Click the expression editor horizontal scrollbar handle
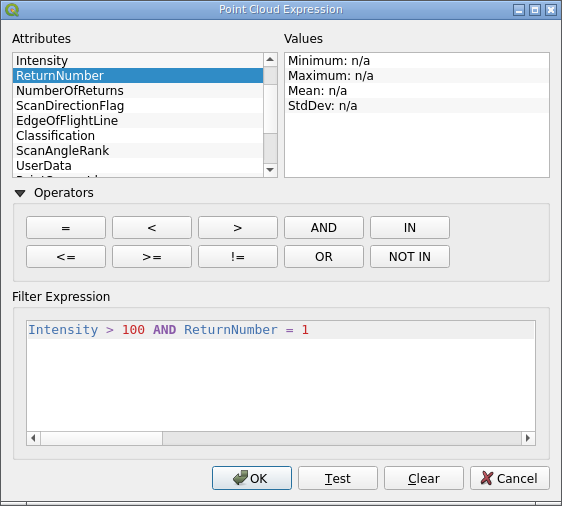This screenshot has height=506, width=562. [x=102, y=438]
